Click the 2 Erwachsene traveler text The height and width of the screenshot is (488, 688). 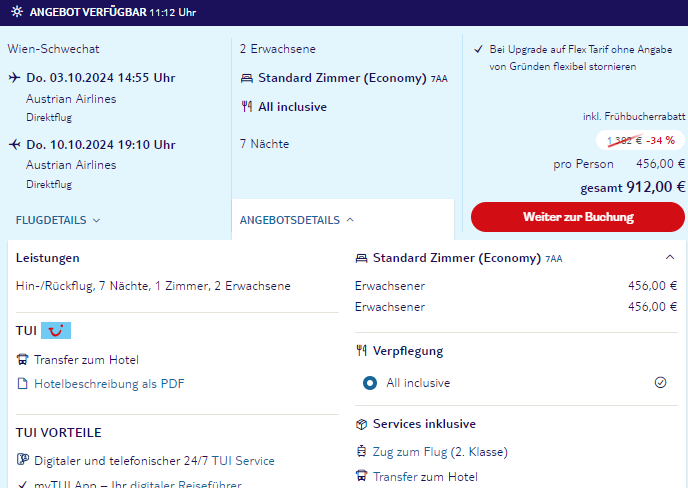pyautogui.click(x=277, y=49)
